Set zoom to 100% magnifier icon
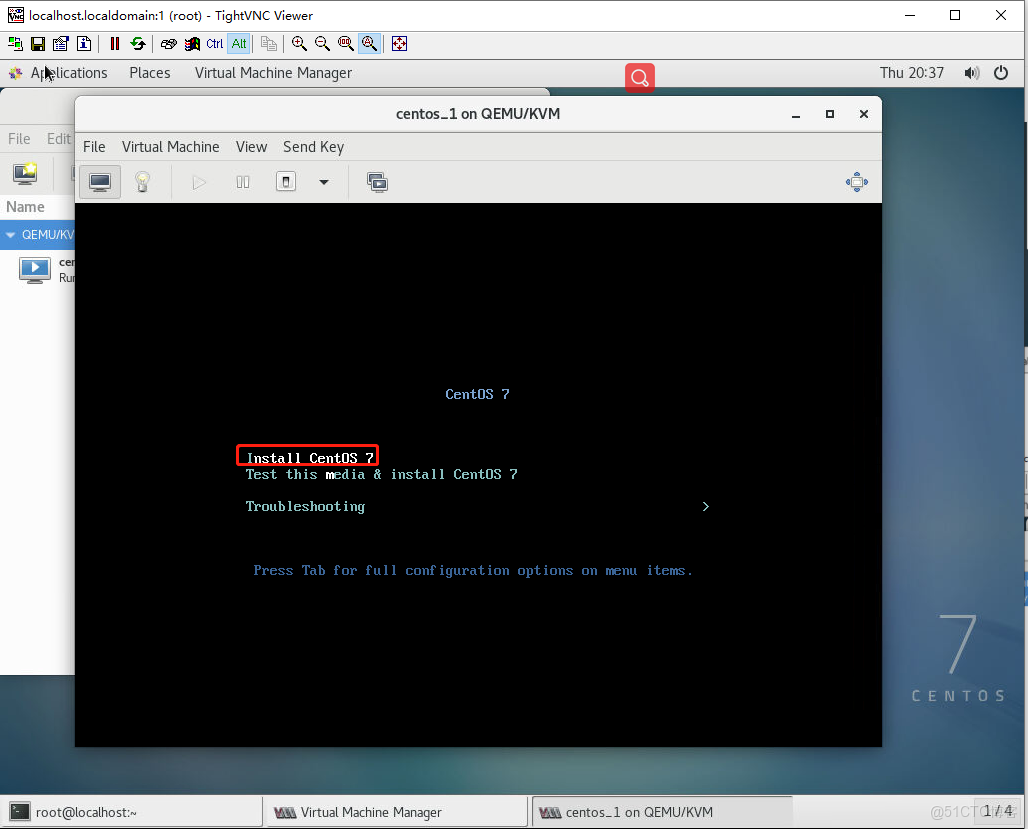 [346, 44]
